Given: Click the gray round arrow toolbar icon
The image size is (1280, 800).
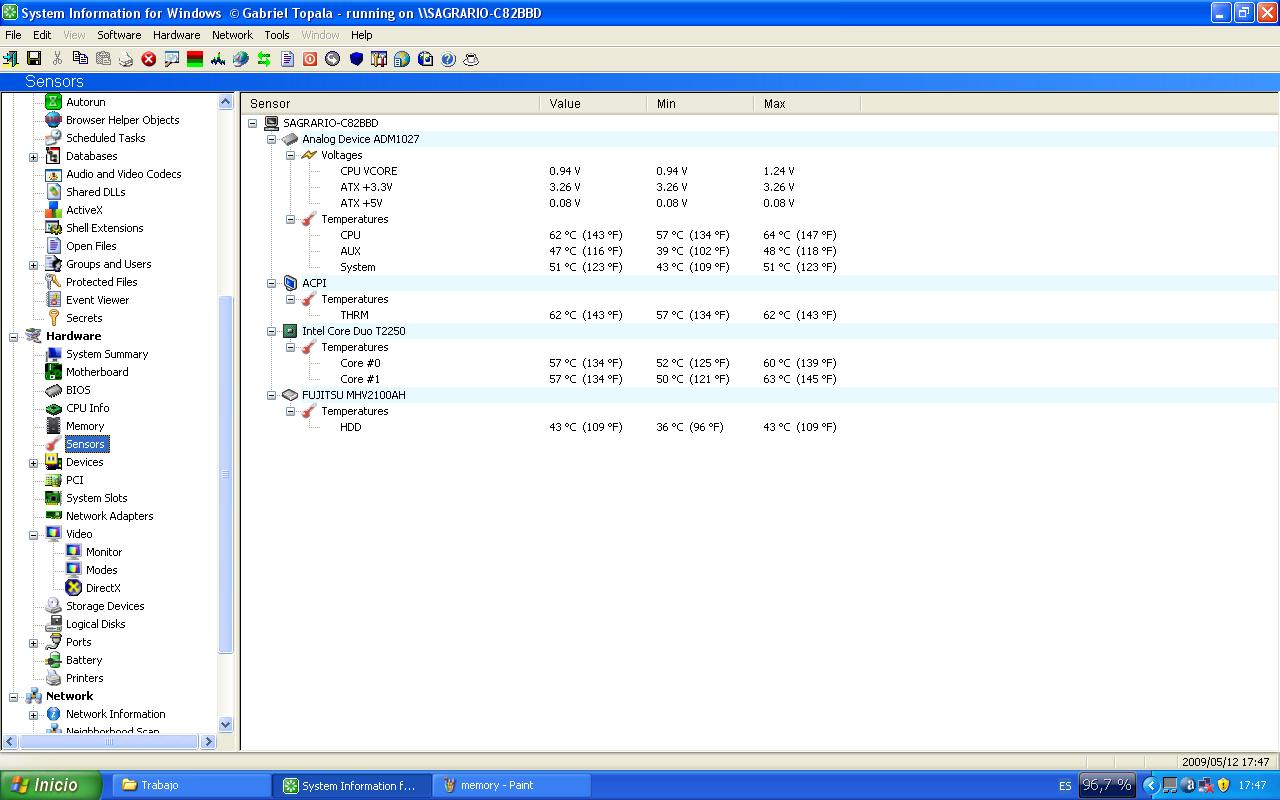Looking at the screenshot, I should (x=333, y=59).
